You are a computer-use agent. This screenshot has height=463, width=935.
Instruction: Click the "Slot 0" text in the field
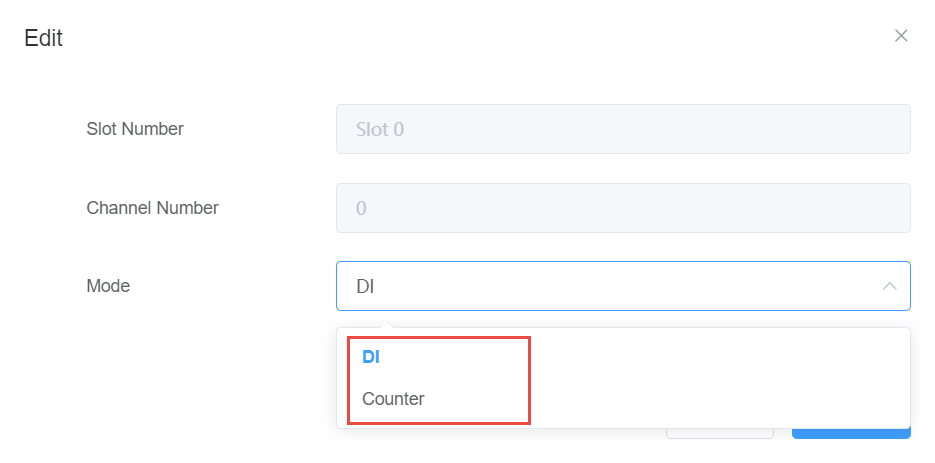tap(380, 129)
